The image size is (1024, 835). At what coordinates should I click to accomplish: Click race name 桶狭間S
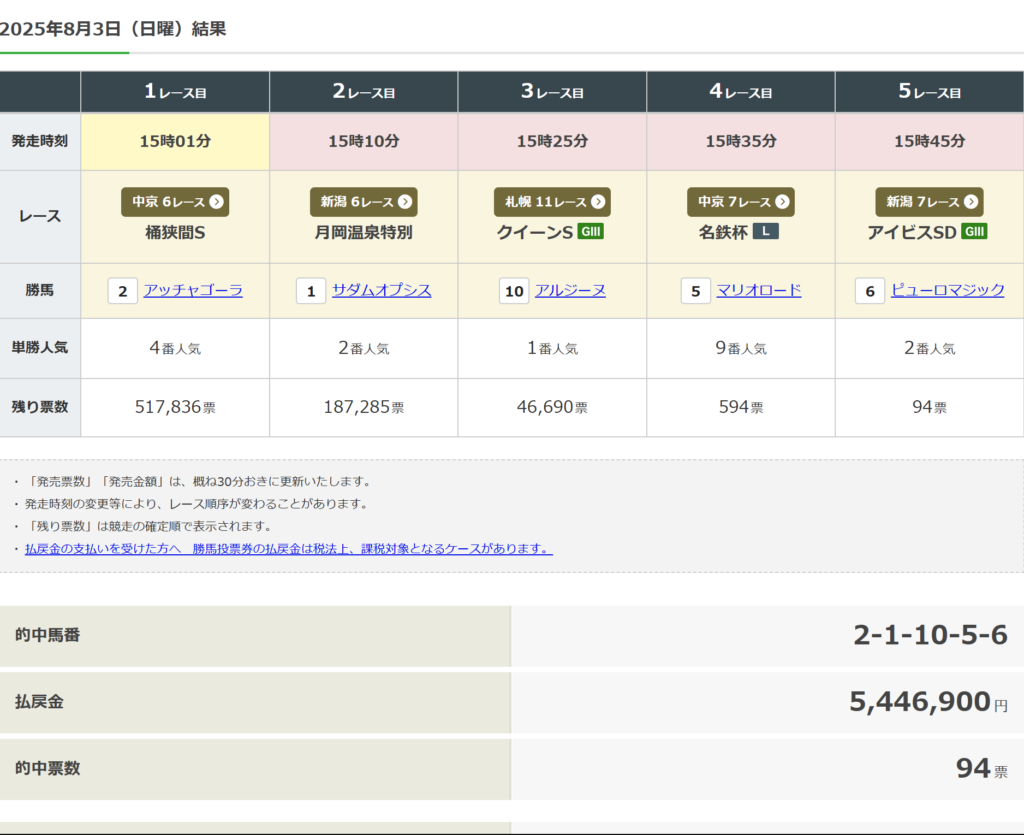[175, 232]
